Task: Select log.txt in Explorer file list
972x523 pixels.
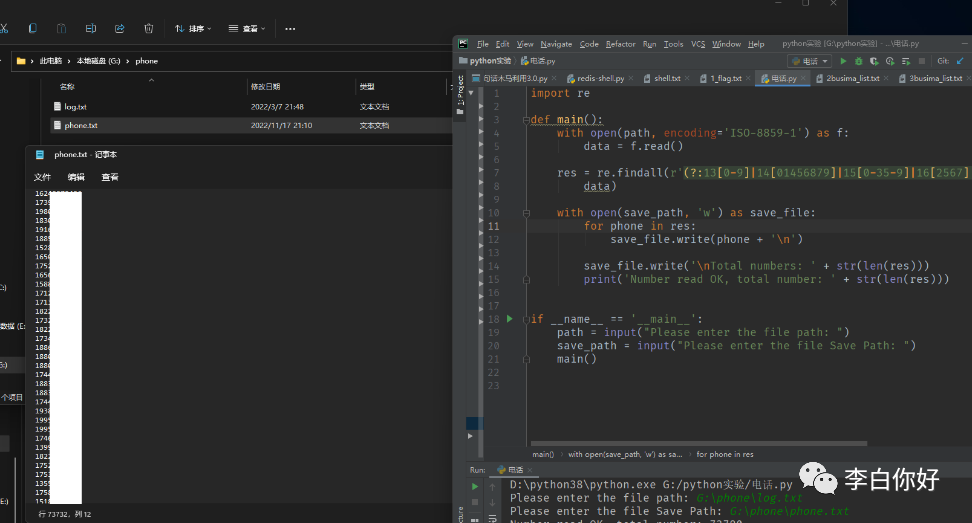Action: (x=250, y=107)
